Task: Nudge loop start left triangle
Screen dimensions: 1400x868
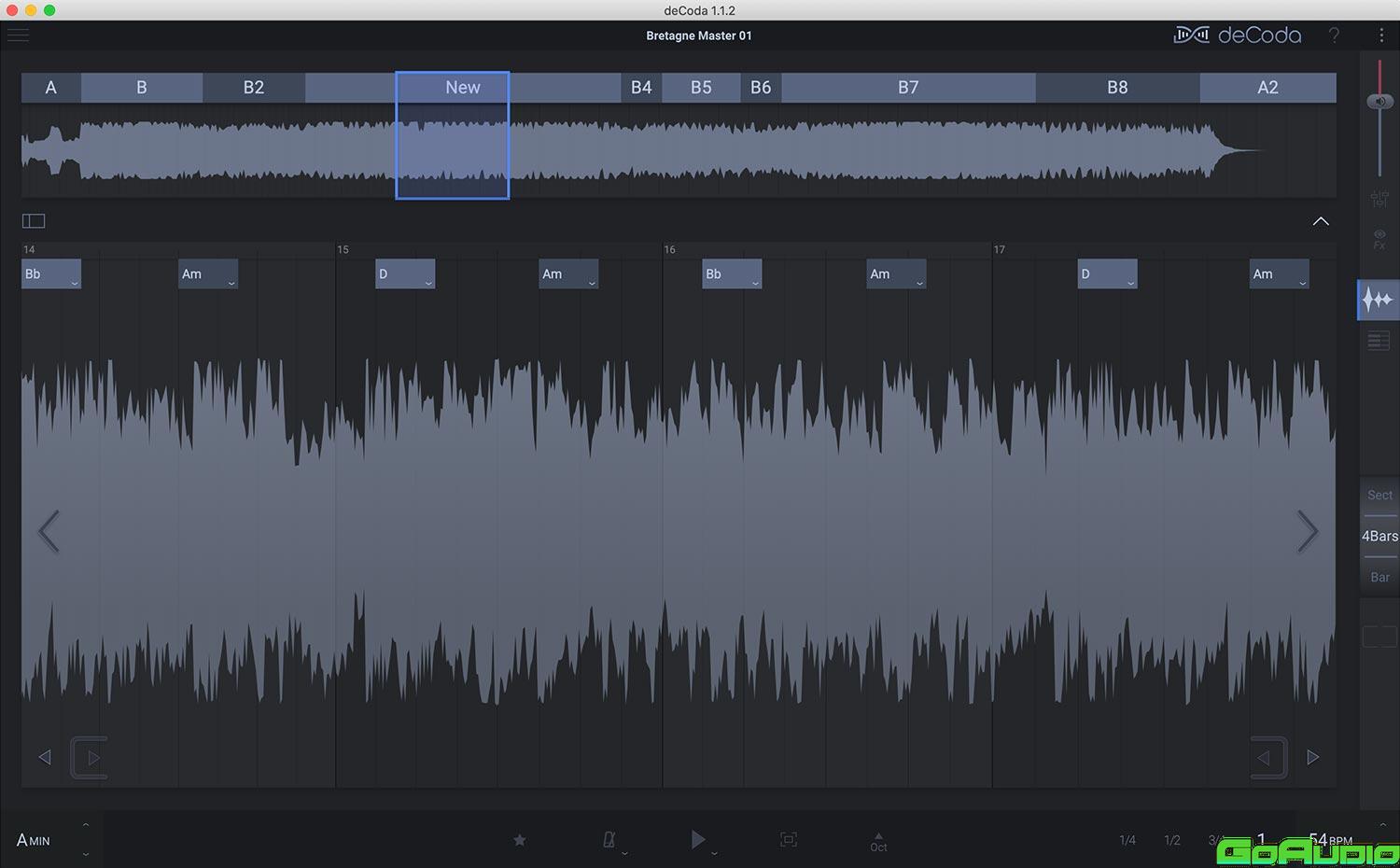Action: 45,757
